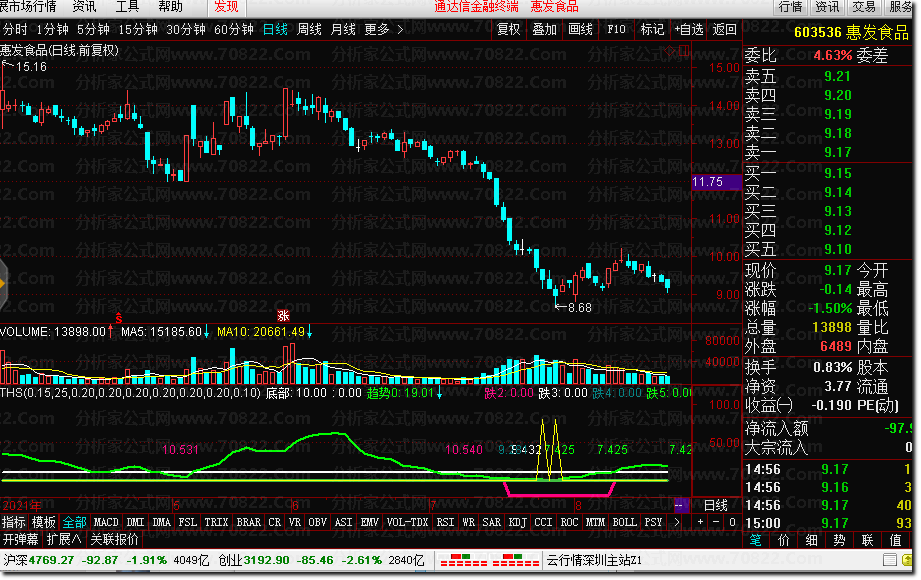Select the 细 detail tab
Viewport: 921px width, 580px height.
click(x=812, y=540)
